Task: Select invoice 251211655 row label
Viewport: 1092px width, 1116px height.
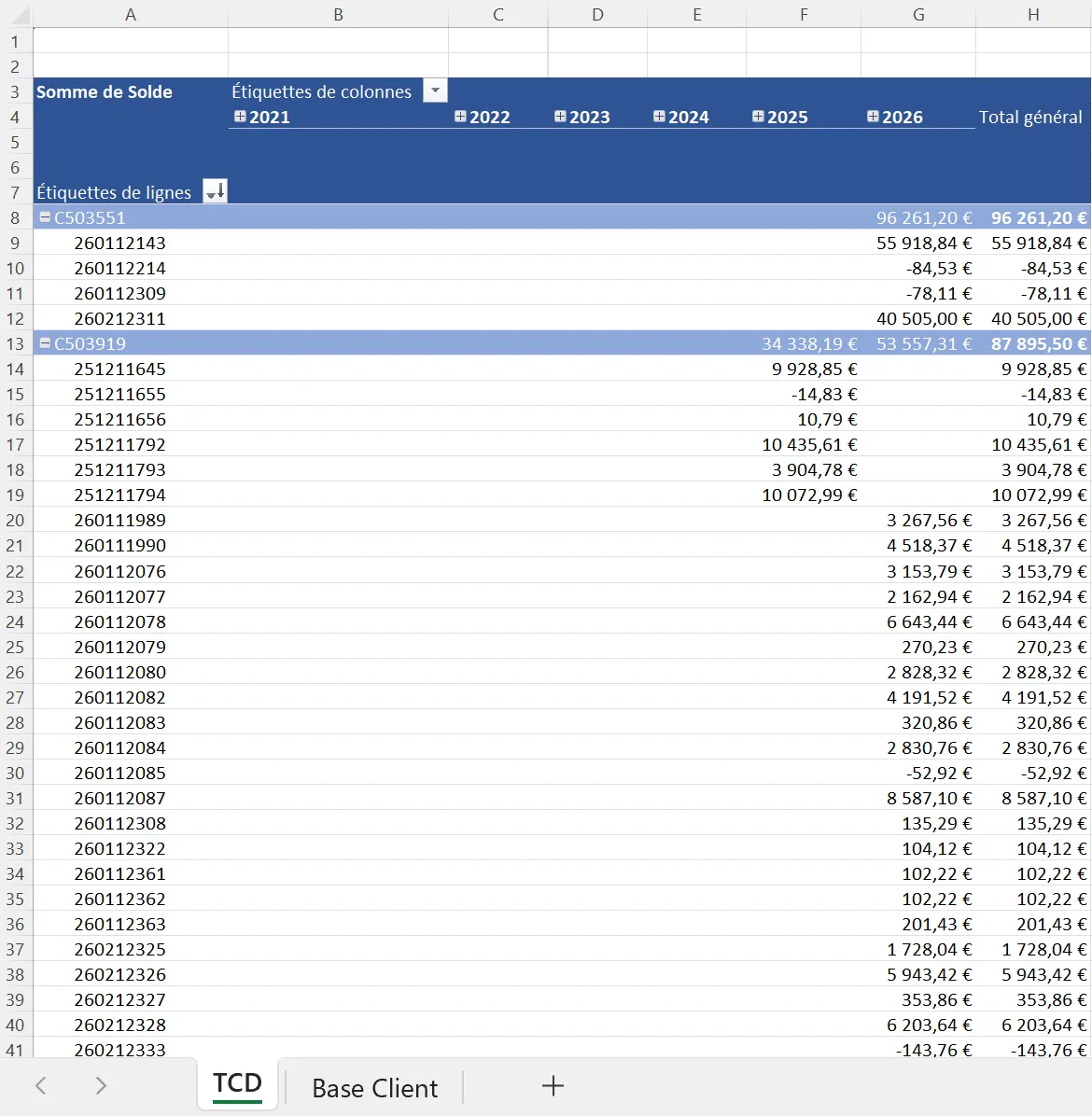Action: 119,394
